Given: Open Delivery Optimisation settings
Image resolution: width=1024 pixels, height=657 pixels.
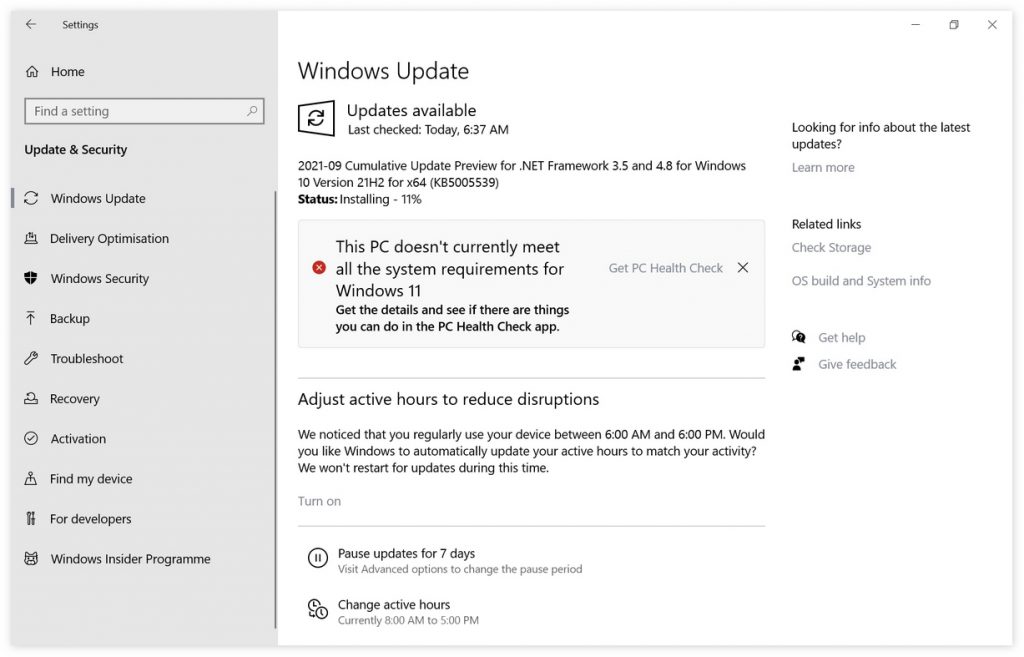Looking at the screenshot, I should (x=109, y=239).
